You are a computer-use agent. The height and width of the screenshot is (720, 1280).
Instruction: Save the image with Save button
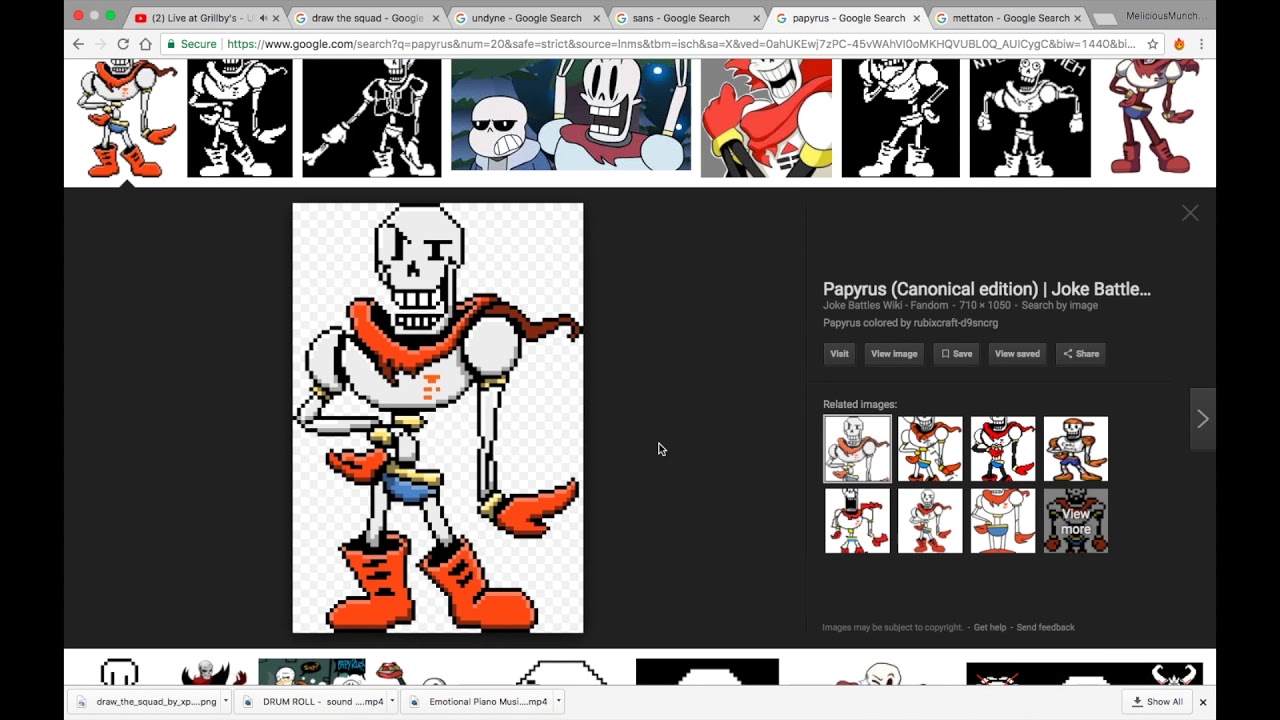pyautogui.click(x=956, y=353)
